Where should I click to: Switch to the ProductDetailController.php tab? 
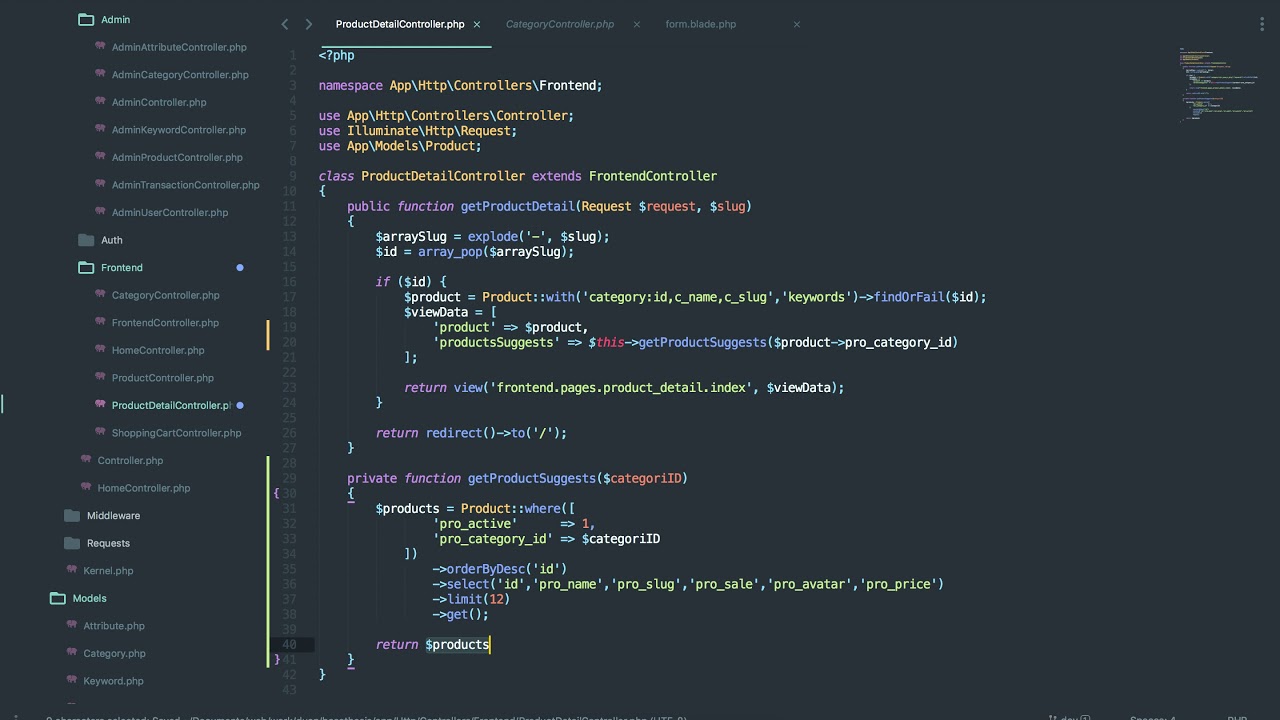(x=400, y=24)
